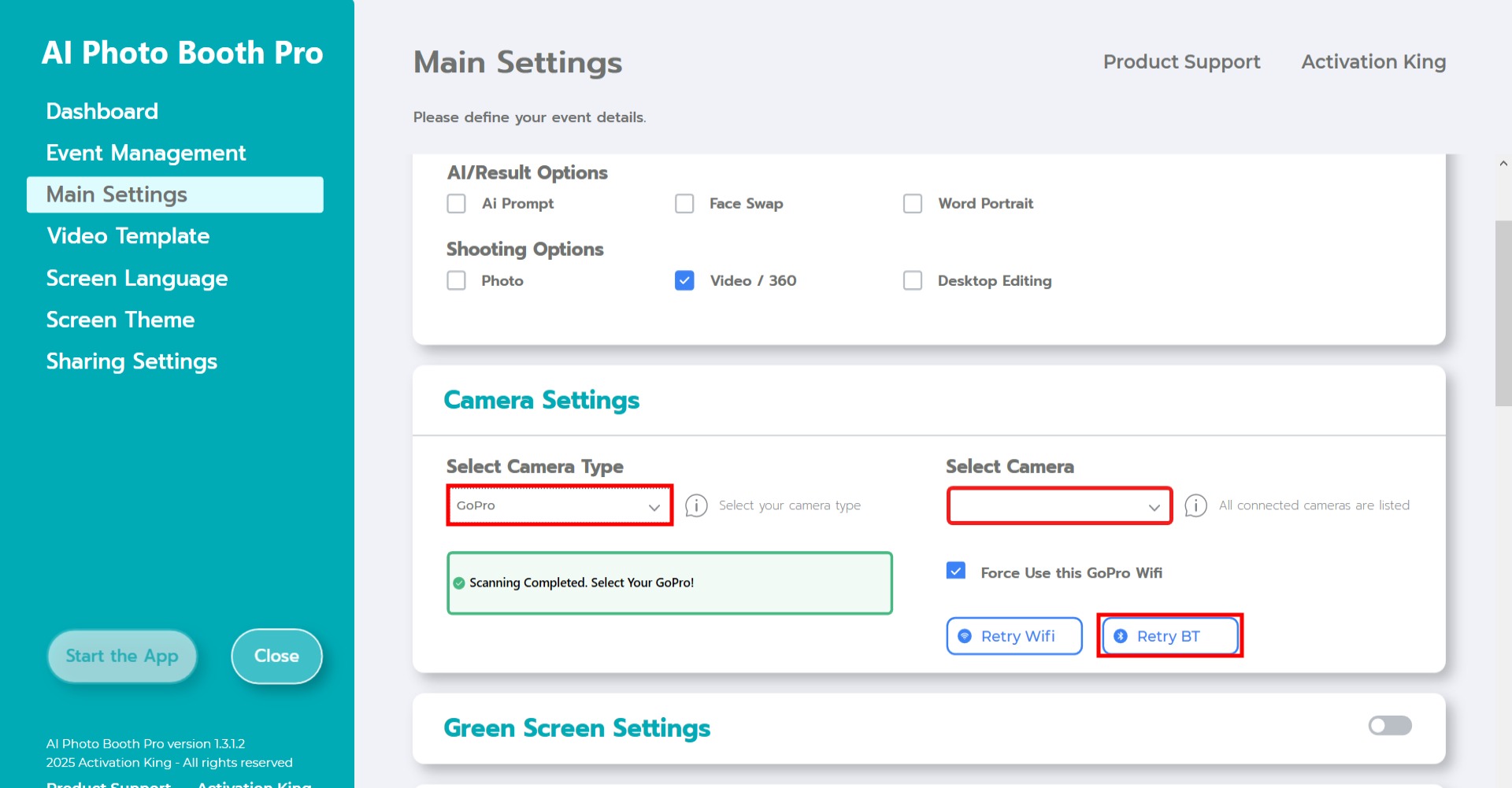Click the Wifi icon in Retry Wifi
Image resolution: width=1512 pixels, height=788 pixels.
(965, 636)
